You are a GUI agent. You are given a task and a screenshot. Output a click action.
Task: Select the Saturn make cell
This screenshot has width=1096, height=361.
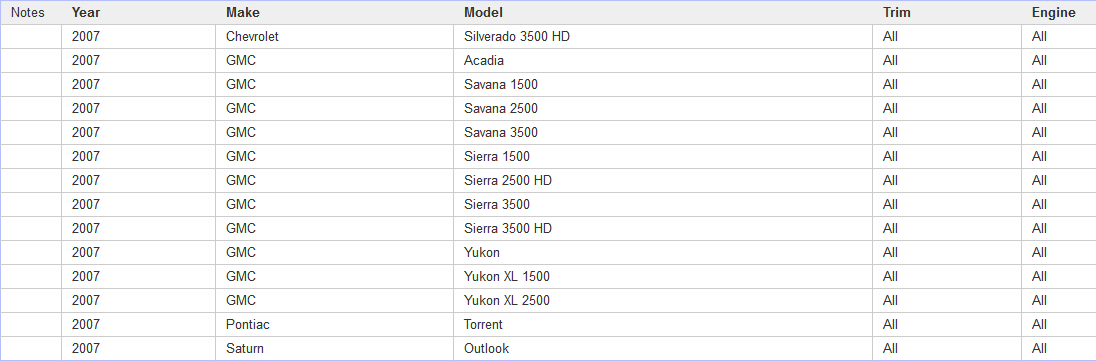click(334, 348)
